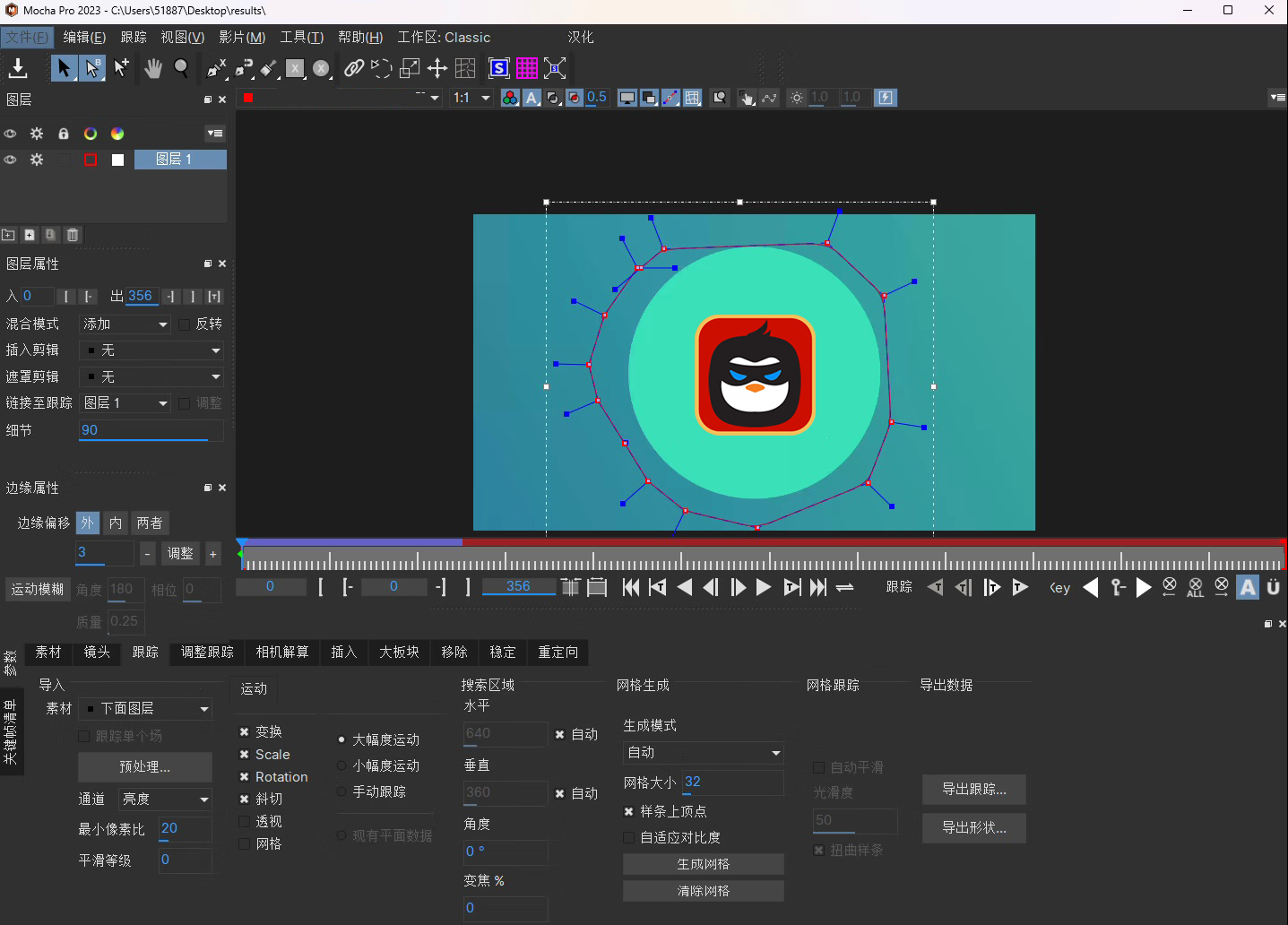Open the 插入剪辑 dropdown
Screen dimensions: 1288x925
[151, 350]
